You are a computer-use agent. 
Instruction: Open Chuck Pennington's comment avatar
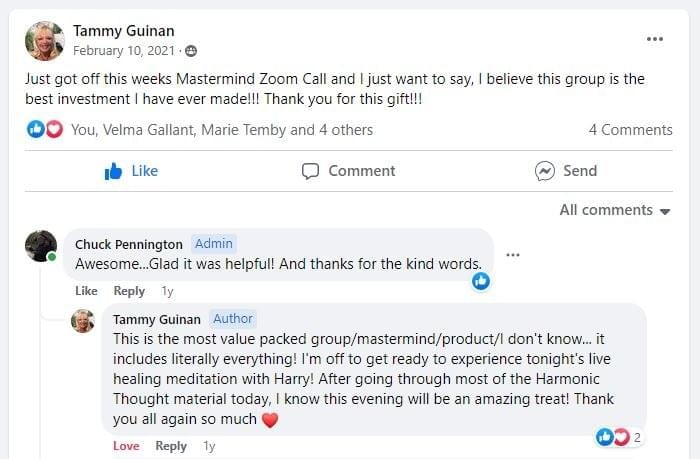click(41, 246)
